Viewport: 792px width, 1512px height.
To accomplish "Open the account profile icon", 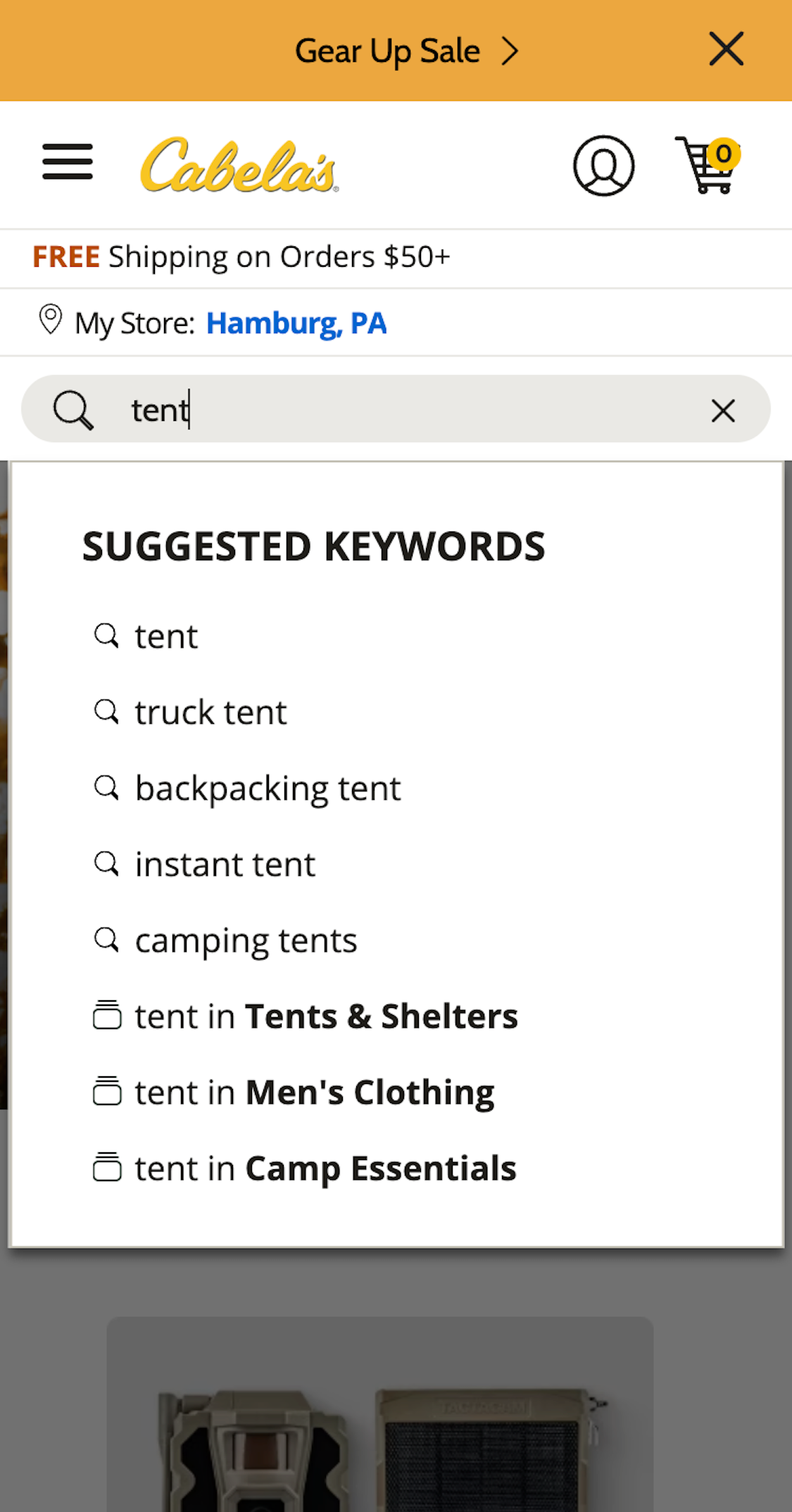I will (604, 165).
